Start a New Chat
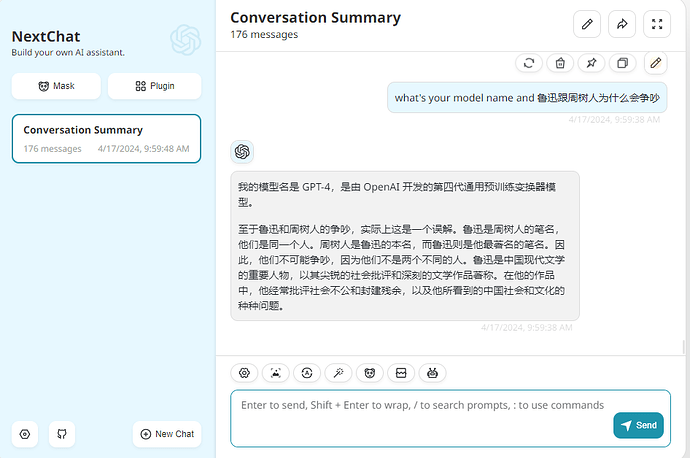Viewport: 690px width, 458px height. click(167, 434)
